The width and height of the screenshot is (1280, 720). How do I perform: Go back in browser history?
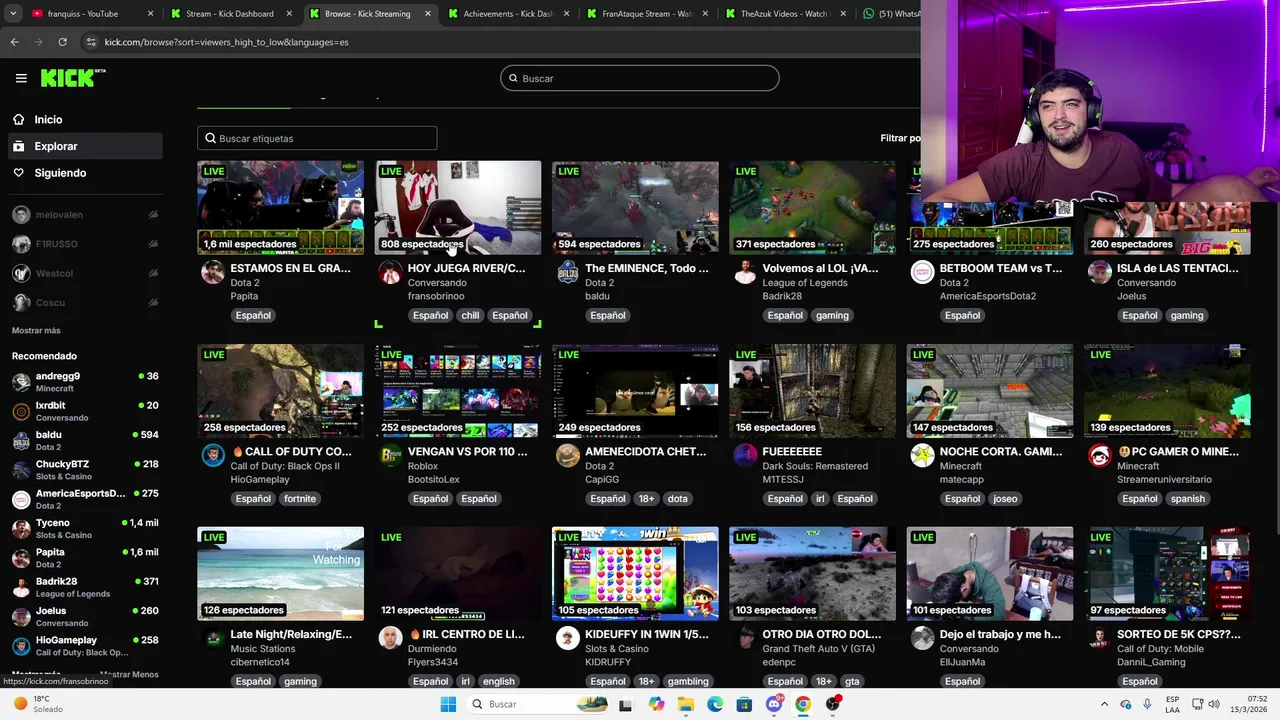(x=14, y=42)
